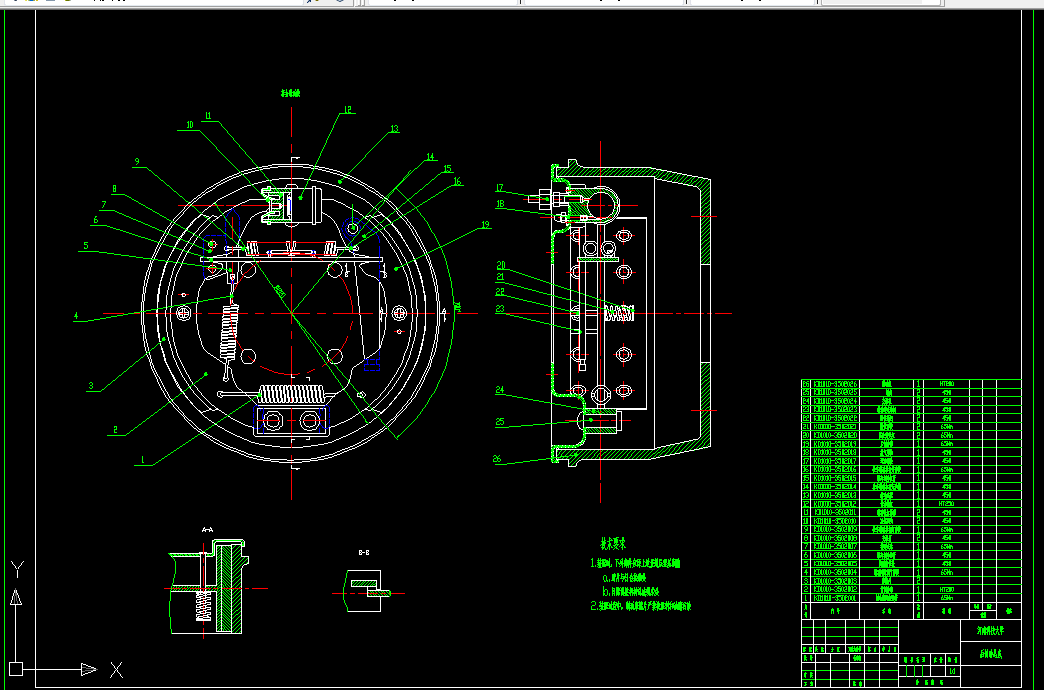Select the A-A section view label

coord(207,530)
